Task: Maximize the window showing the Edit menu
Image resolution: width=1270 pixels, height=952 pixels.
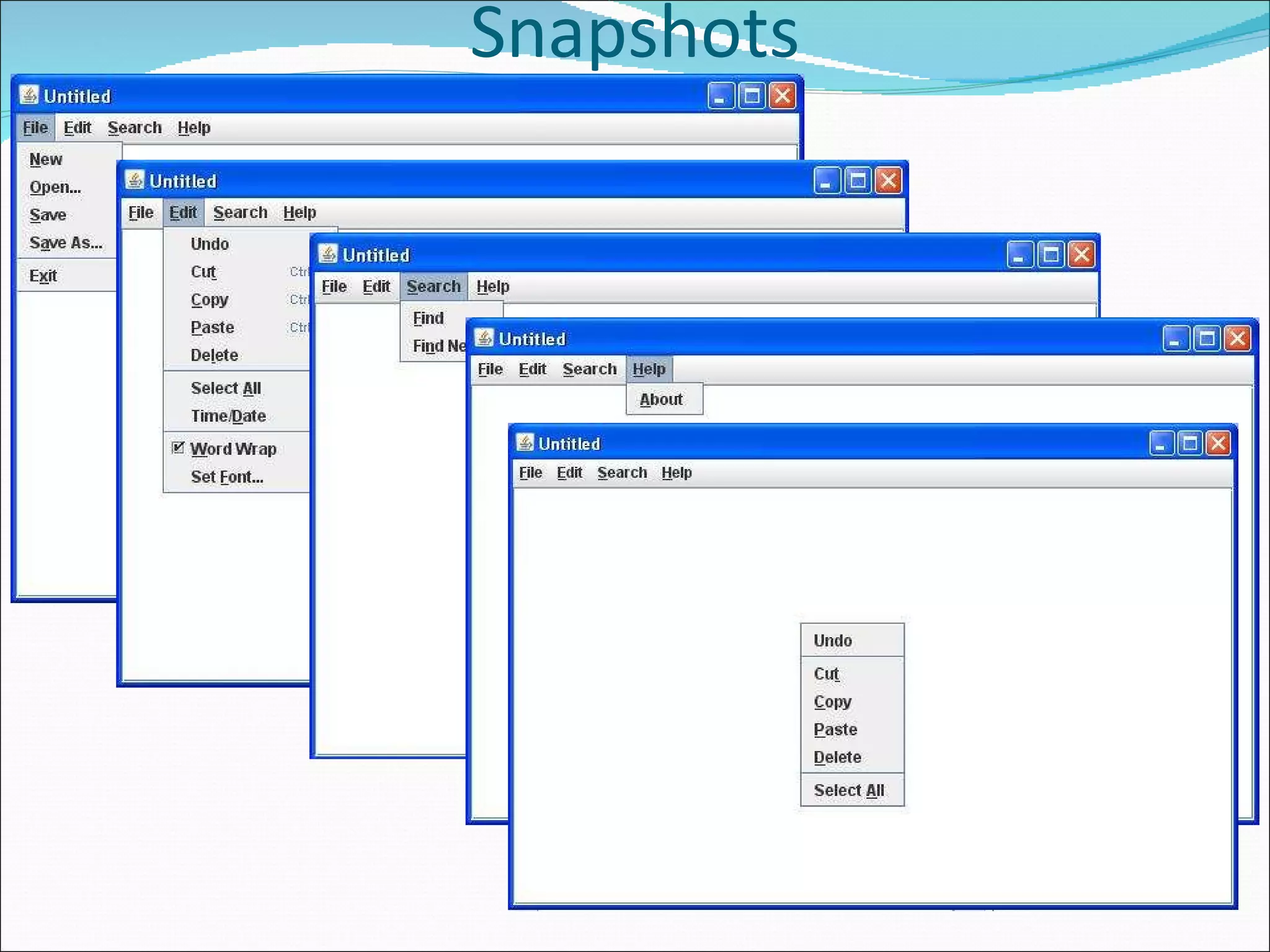Action: pyautogui.click(x=858, y=181)
